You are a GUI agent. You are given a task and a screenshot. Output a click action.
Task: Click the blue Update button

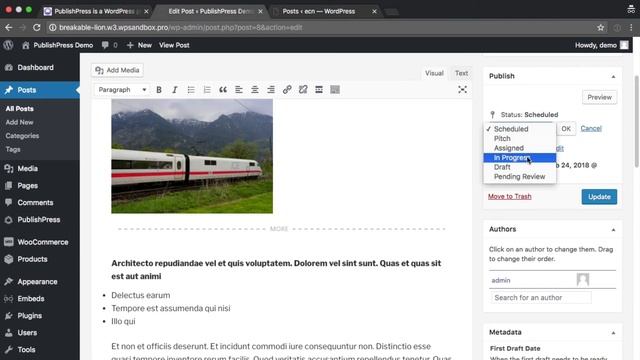(599, 197)
